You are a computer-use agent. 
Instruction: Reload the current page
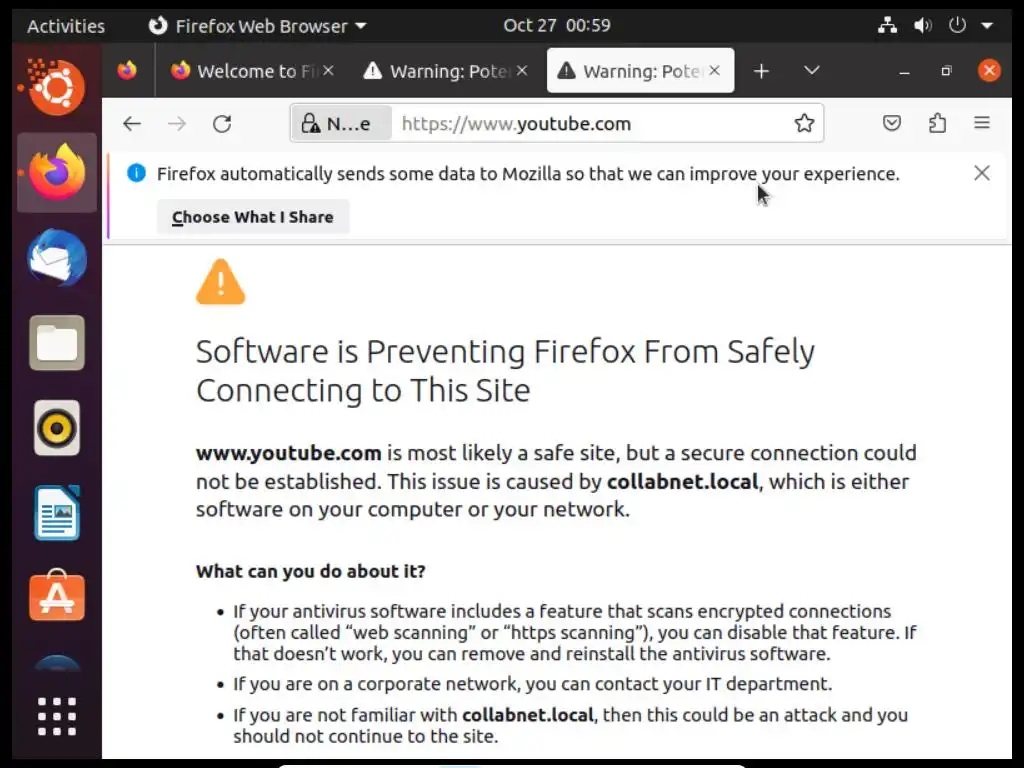(x=222, y=124)
